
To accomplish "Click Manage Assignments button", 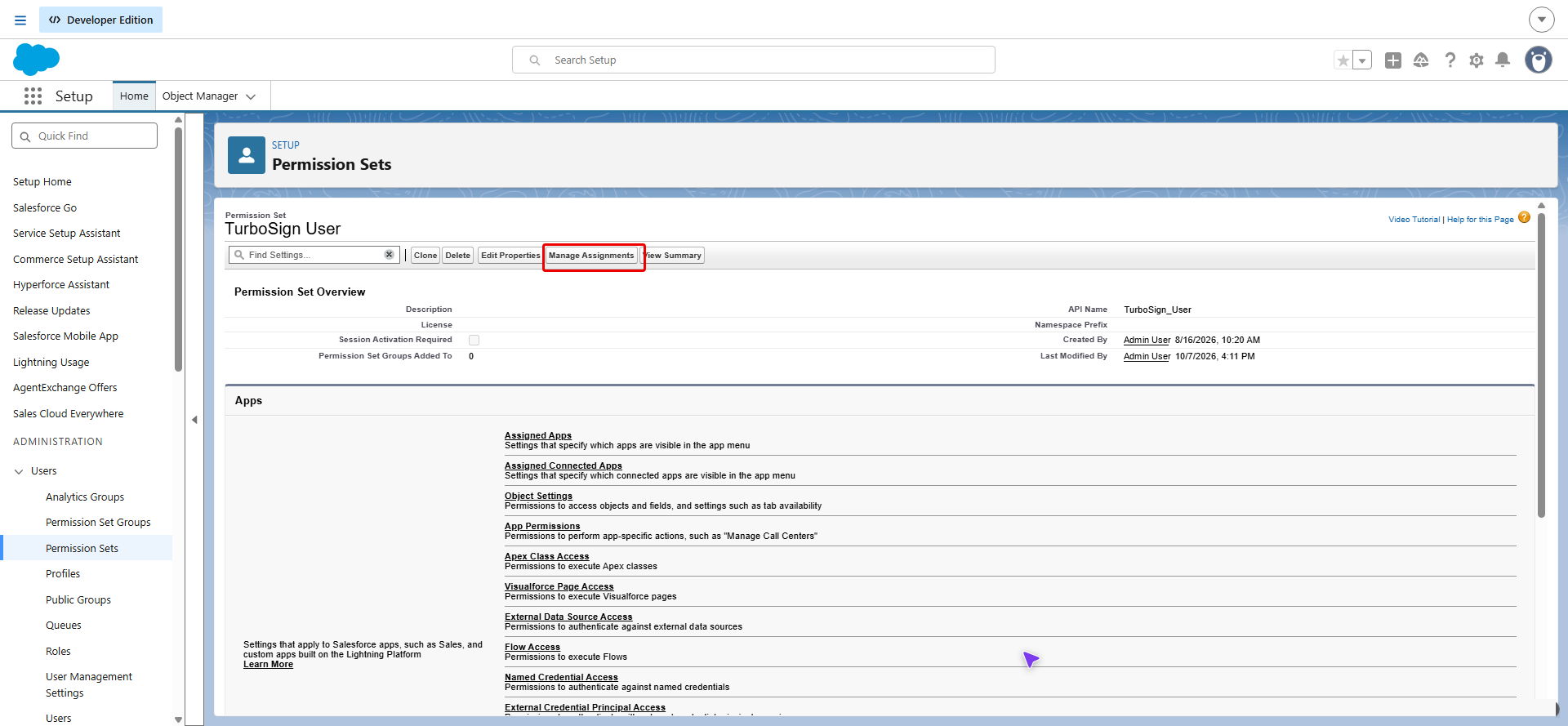I will coord(591,256).
